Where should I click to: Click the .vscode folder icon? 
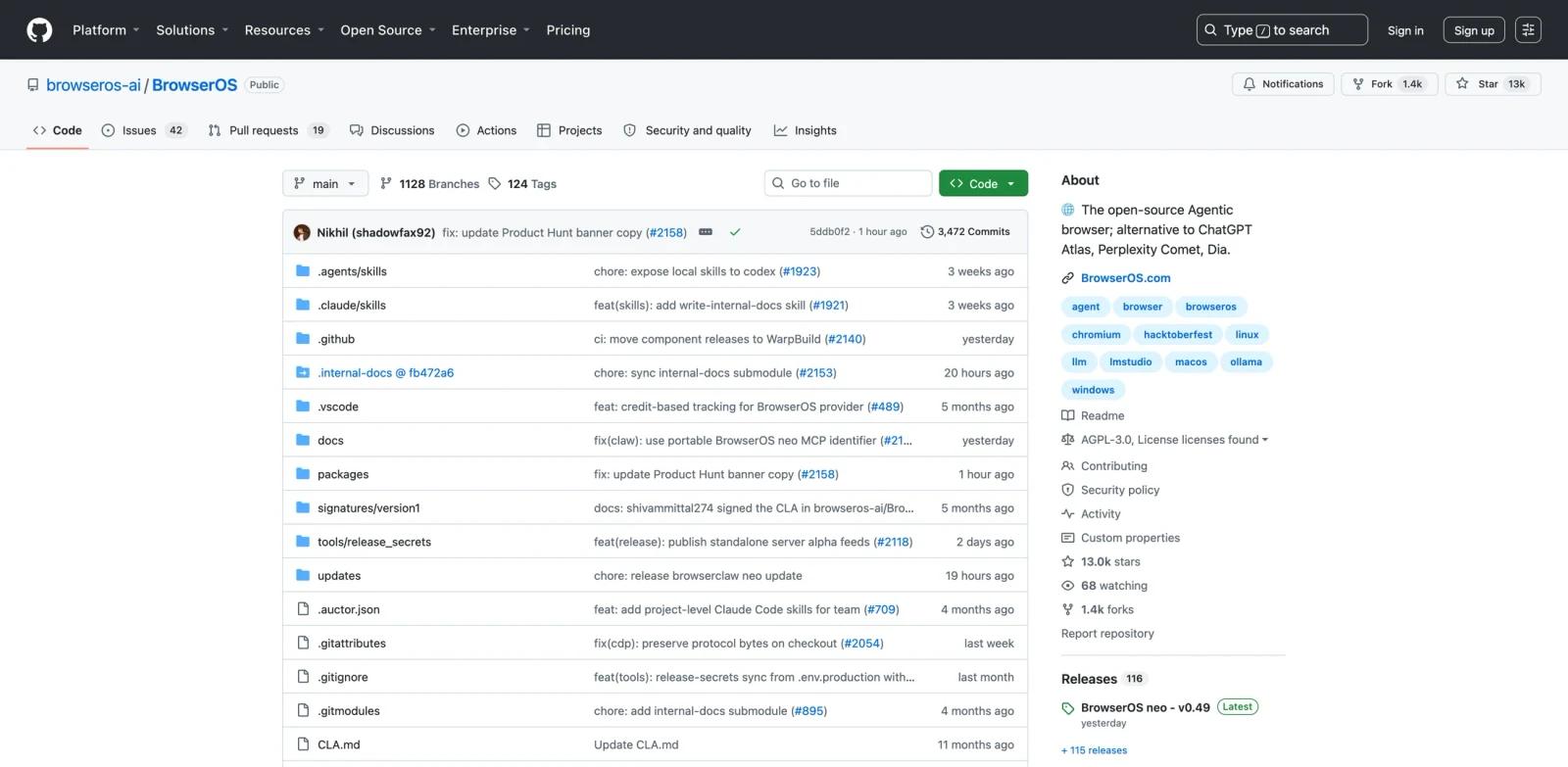pos(303,407)
